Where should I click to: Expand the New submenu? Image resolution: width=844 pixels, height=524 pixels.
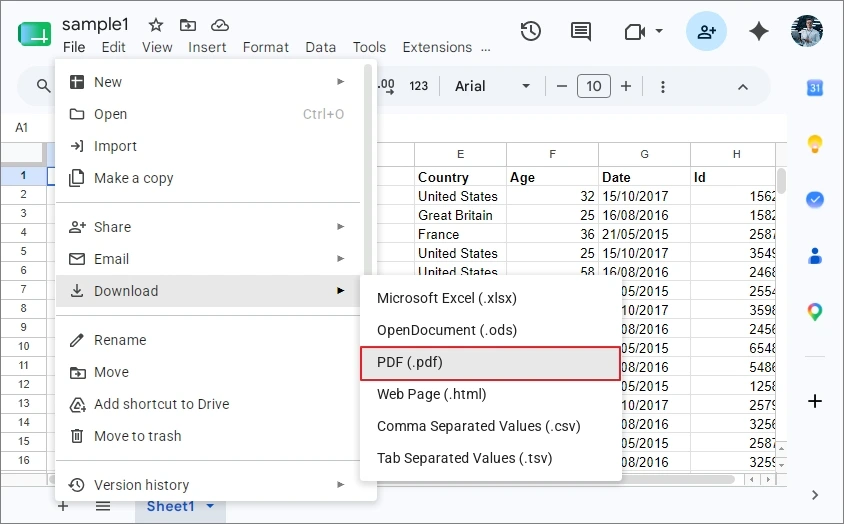pos(208,82)
